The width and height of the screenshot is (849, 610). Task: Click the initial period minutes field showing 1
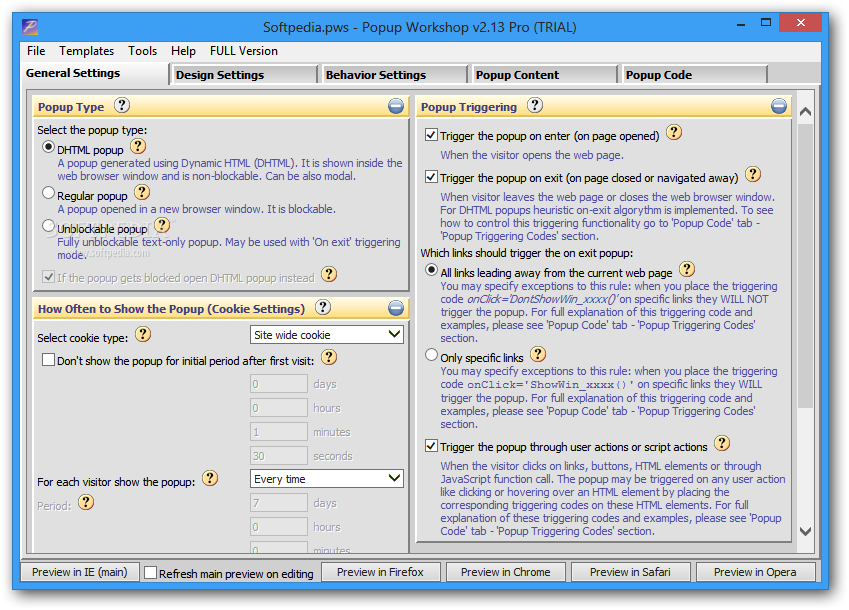(x=278, y=432)
